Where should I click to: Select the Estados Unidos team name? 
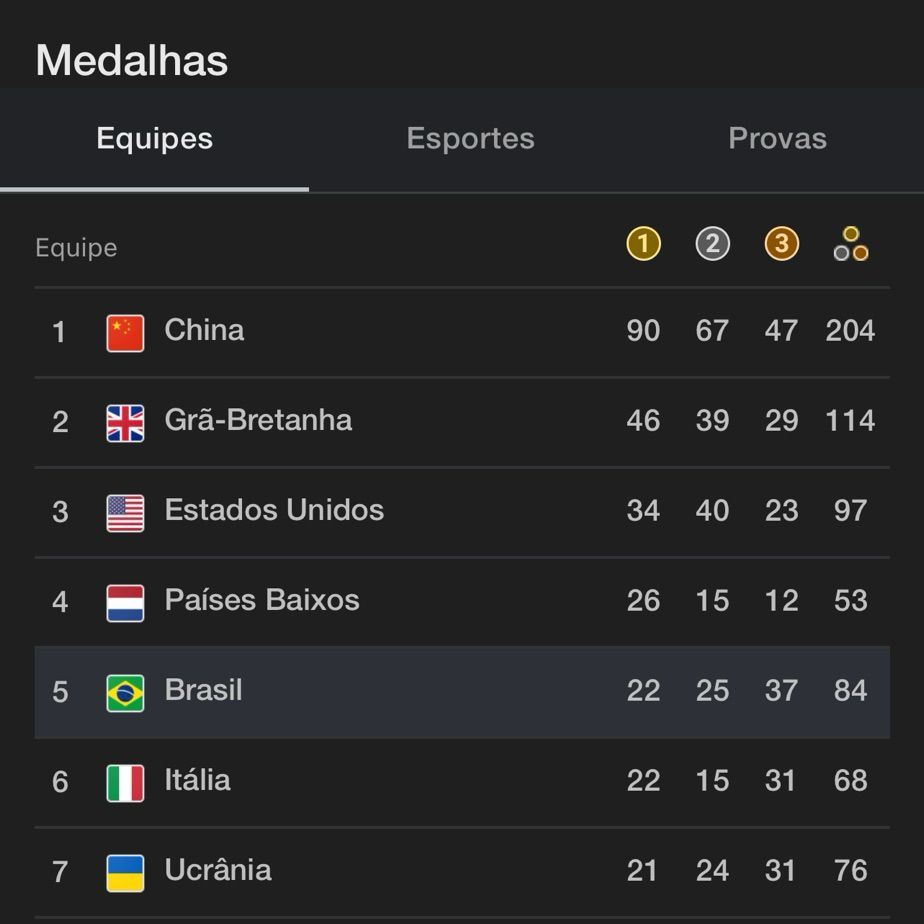click(274, 510)
